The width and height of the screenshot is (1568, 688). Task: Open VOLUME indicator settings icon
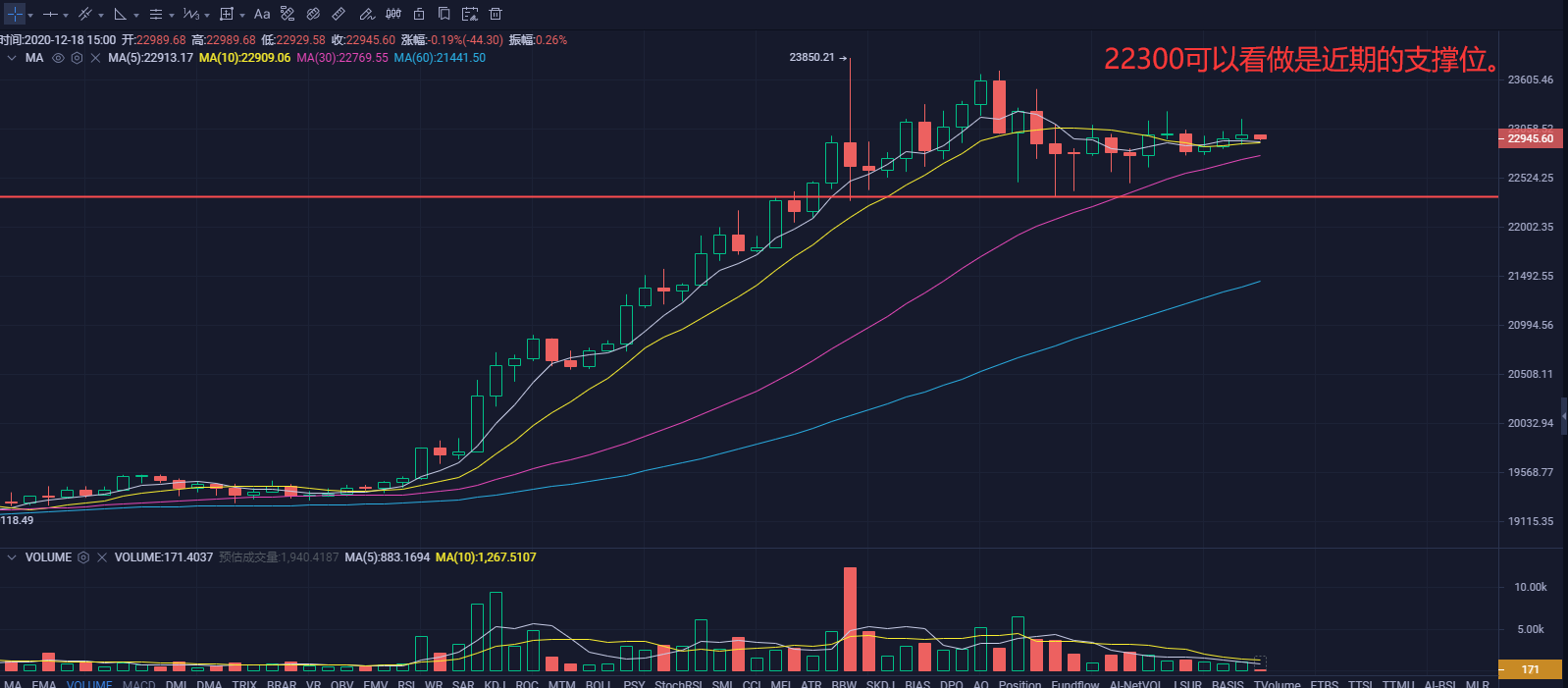tap(83, 557)
